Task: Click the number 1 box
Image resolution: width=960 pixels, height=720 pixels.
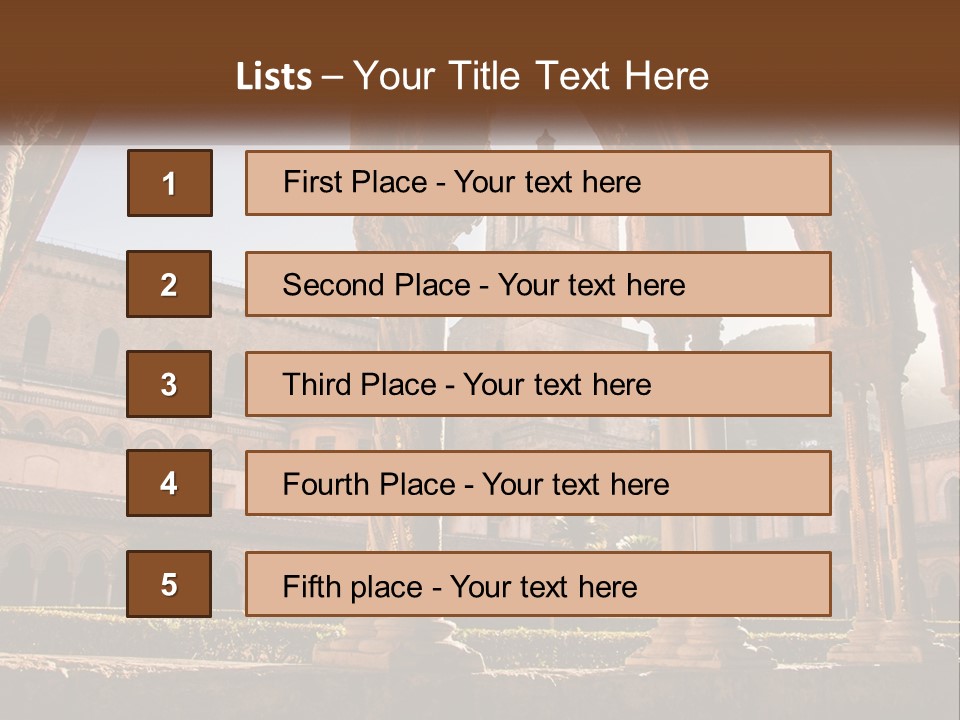Action: (x=169, y=183)
